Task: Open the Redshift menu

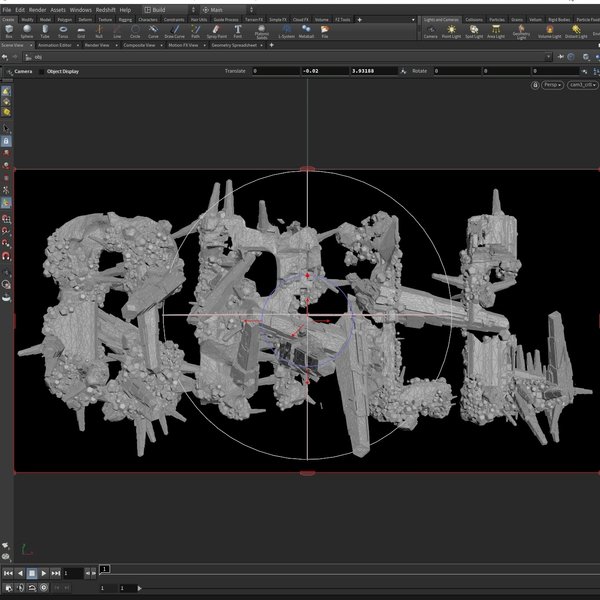Action: tap(106, 10)
